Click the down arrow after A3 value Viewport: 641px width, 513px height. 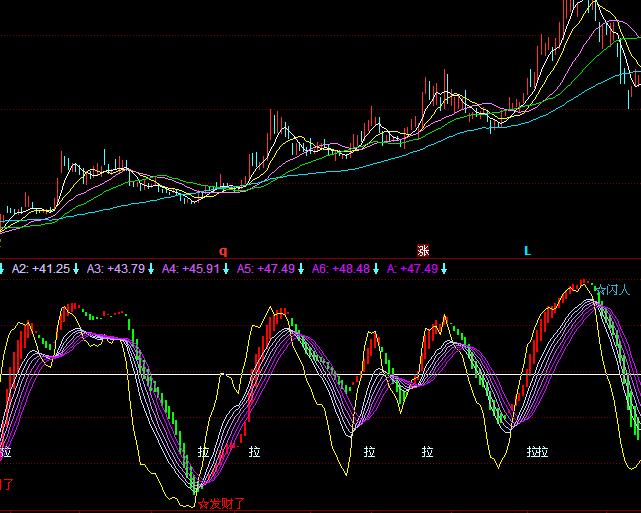(x=151, y=269)
